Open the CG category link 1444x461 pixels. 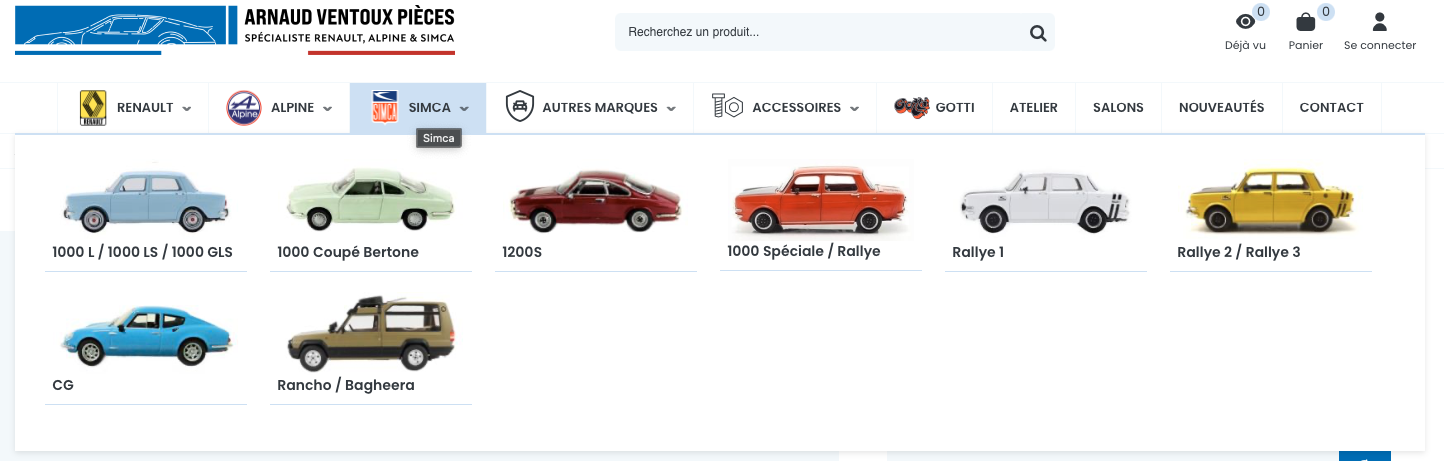tap(63, 385)
